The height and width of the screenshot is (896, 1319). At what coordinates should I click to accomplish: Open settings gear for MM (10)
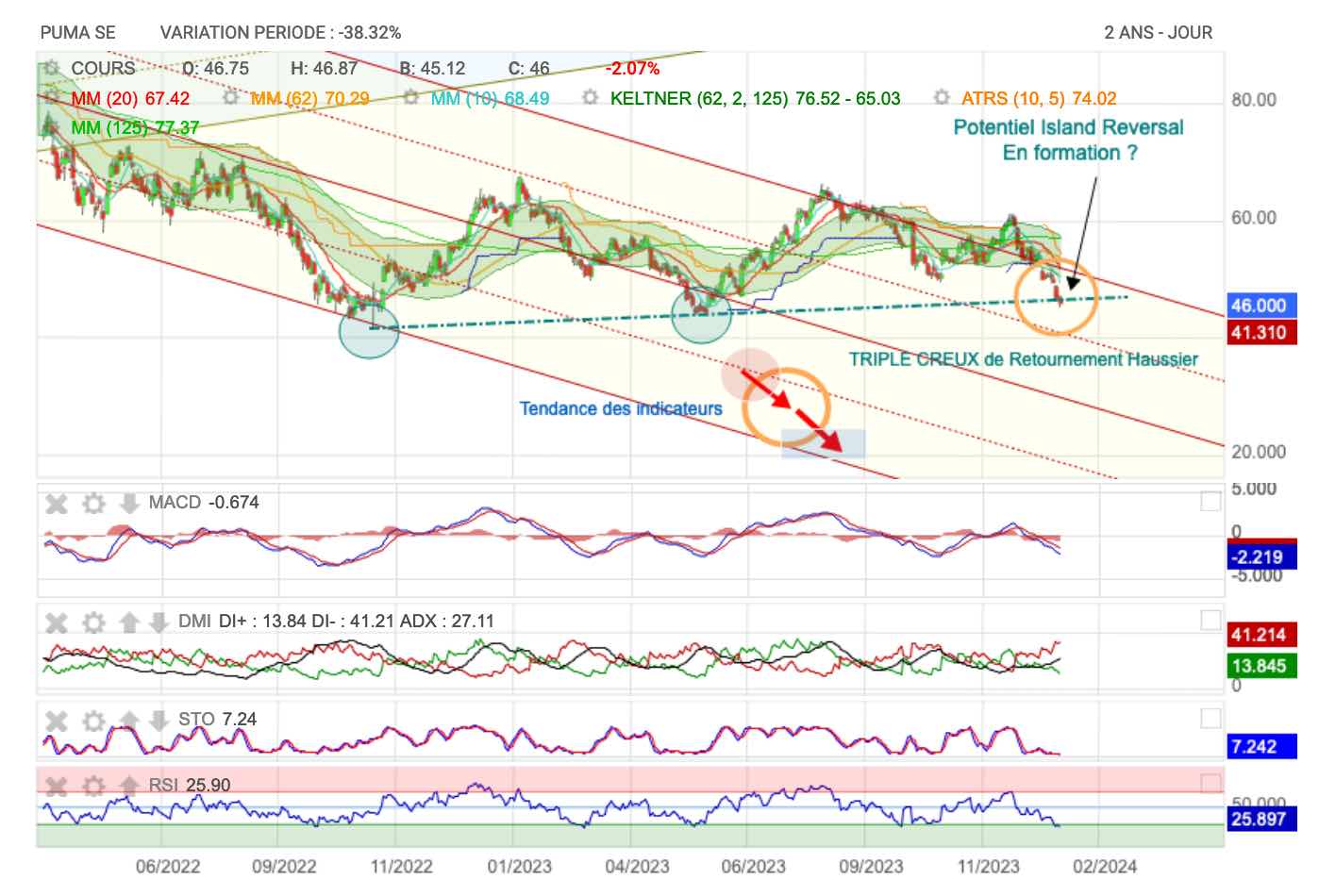(x=410, y=97)
